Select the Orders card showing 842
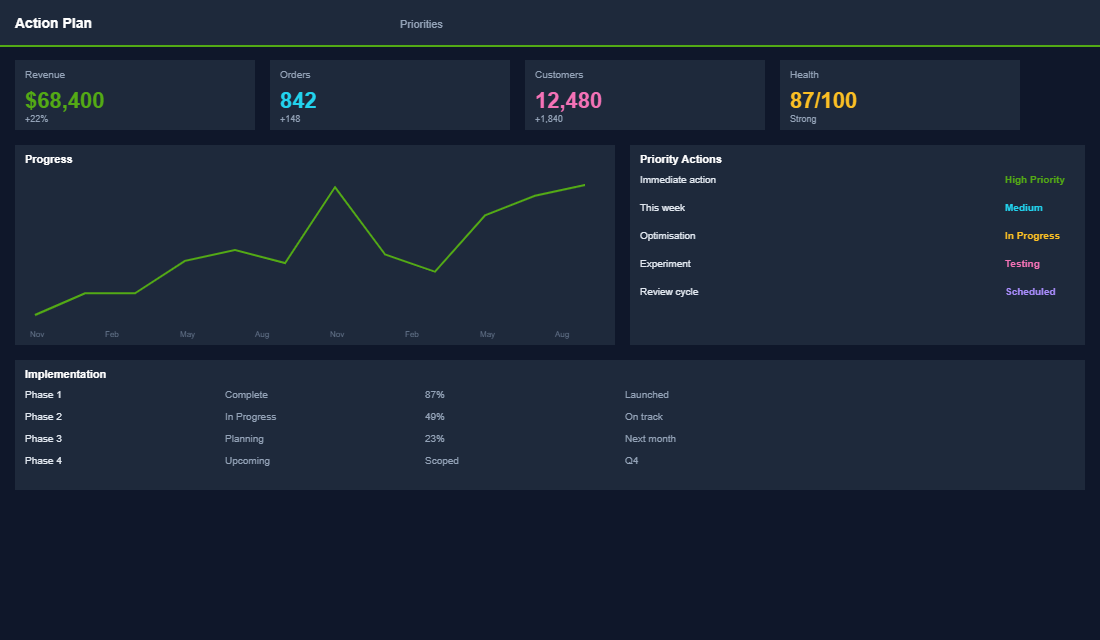The image size is (1100, 640). pos(389,95)
